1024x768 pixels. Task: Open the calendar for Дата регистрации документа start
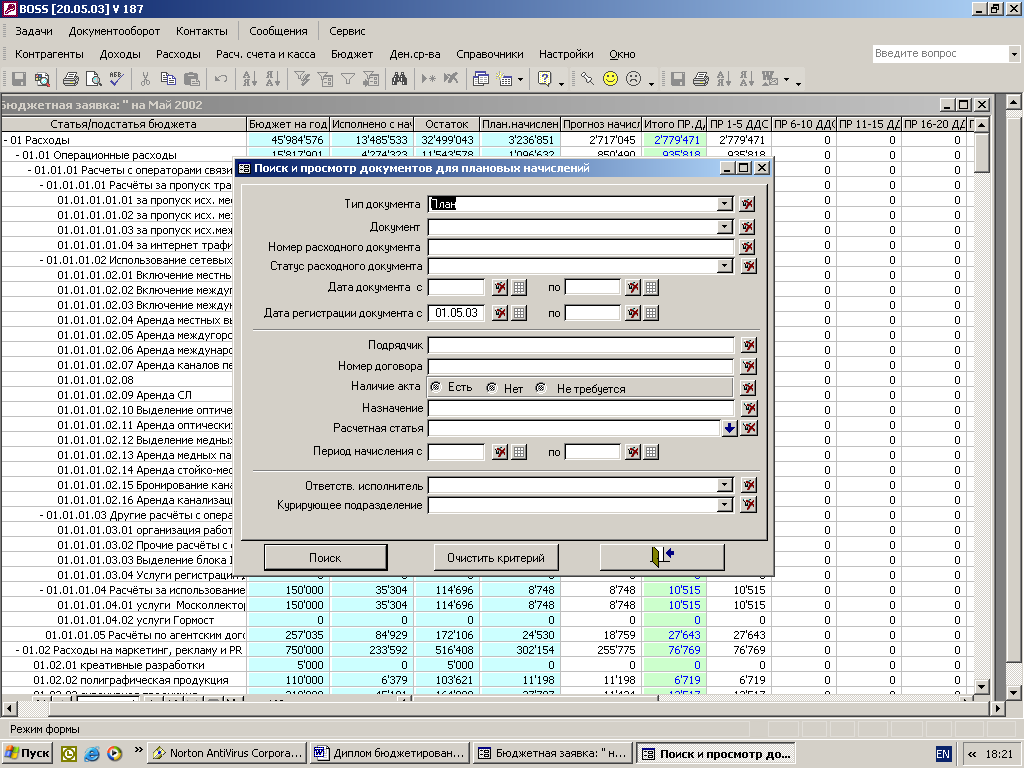point(519,313)
